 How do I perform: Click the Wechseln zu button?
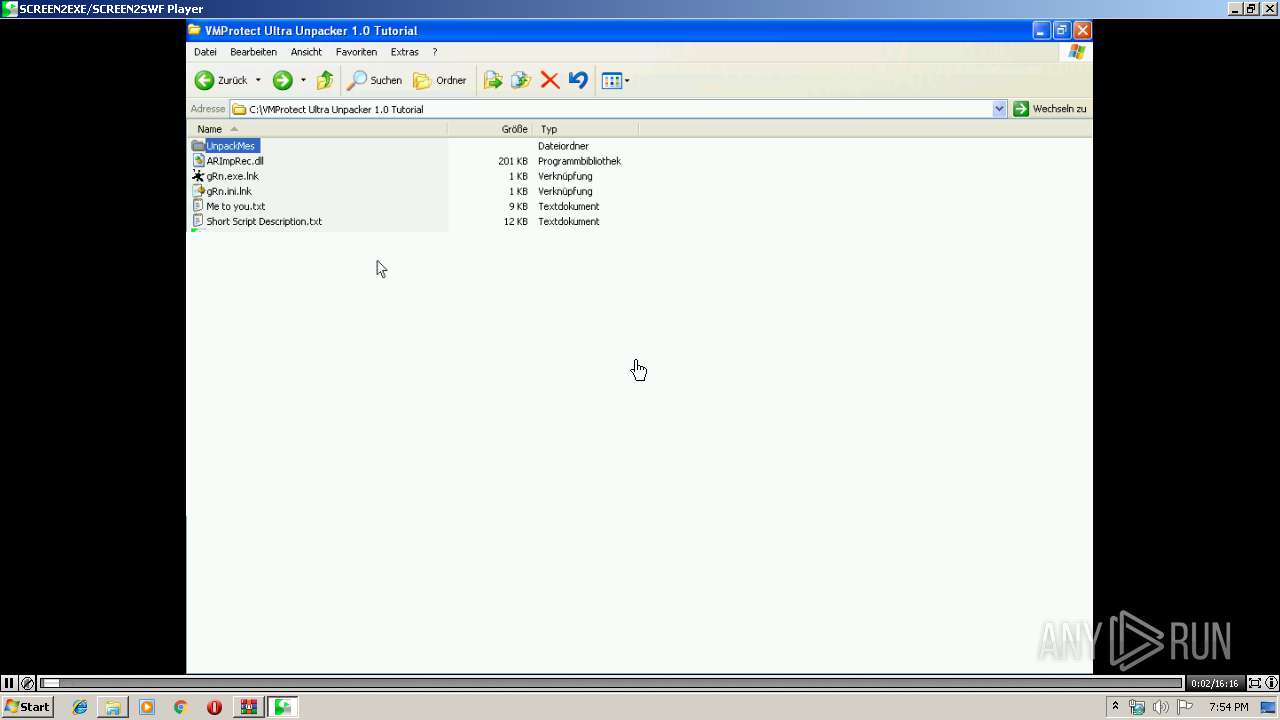(1050, 109)
